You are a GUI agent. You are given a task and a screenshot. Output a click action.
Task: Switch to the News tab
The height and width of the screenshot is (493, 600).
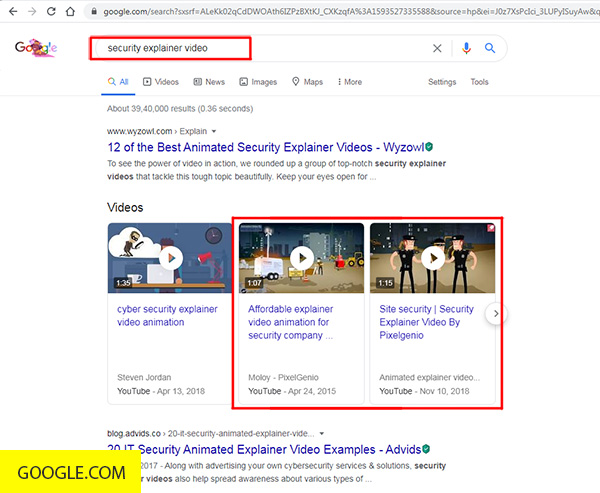coord(209,82)
